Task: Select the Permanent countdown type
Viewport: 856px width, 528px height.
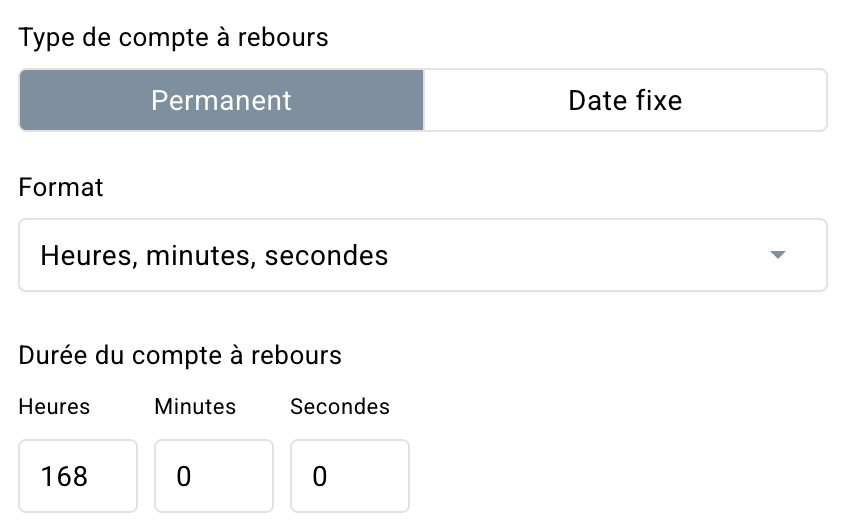Action: pos(221,100)
